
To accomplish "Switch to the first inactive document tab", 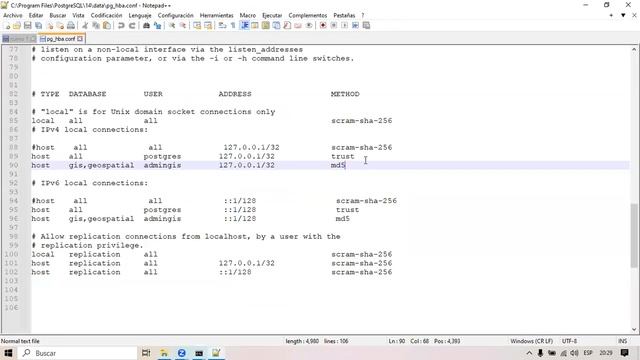I will (19, 39).
